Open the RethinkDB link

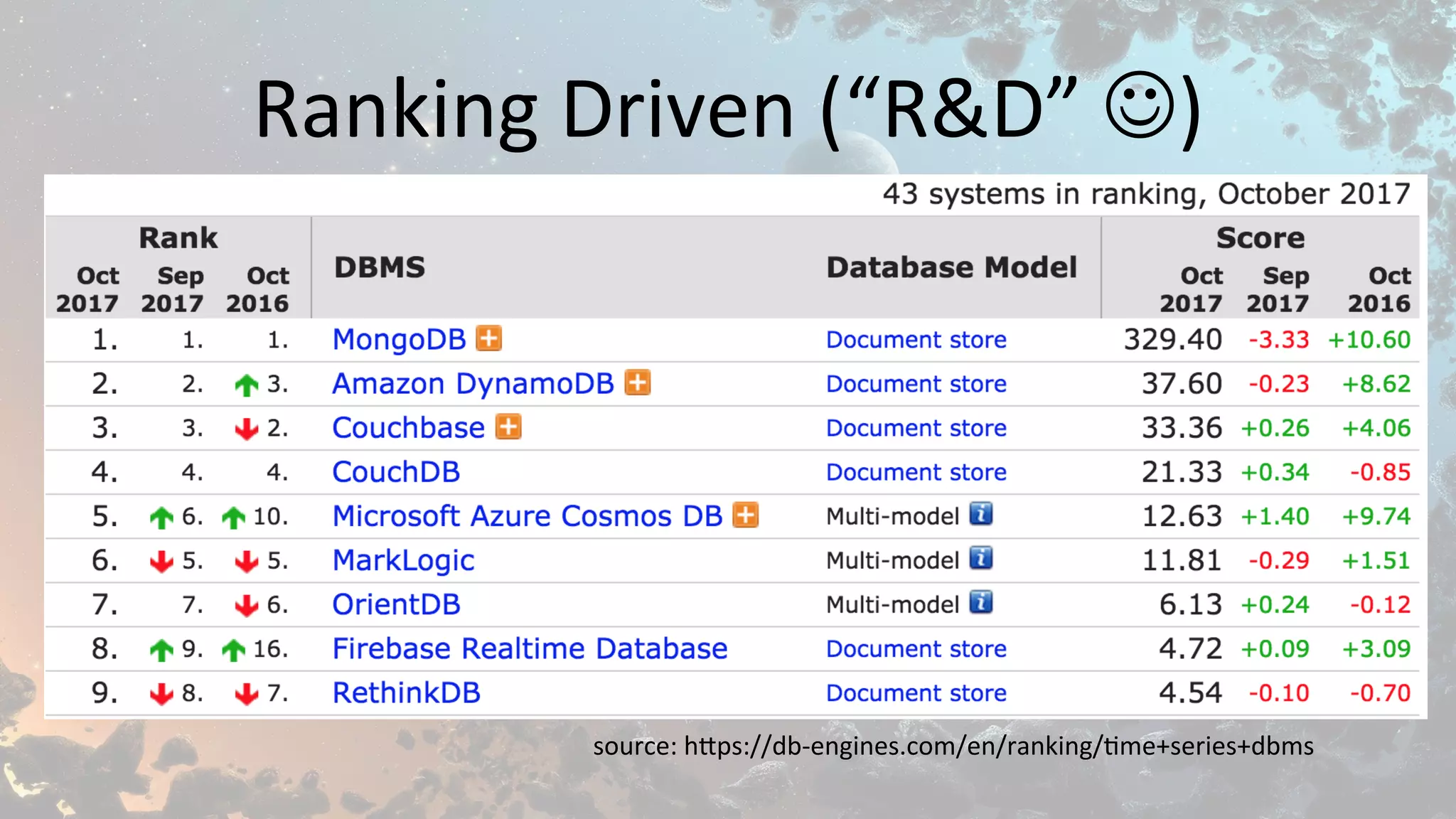pyautogui.click(x=407, y=692)
